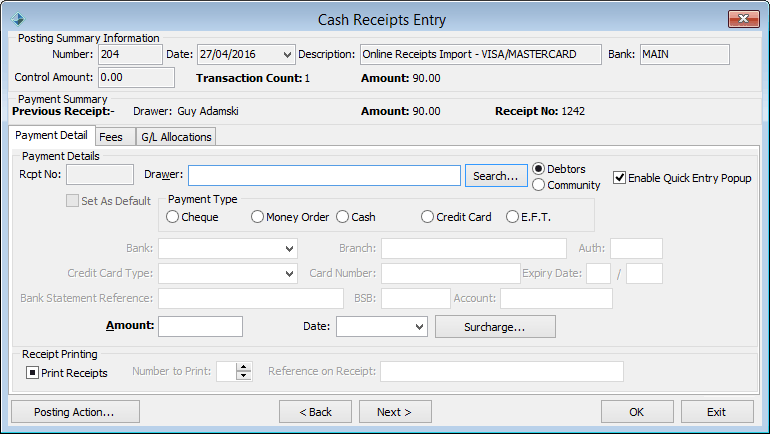Image resolution: width=770 pixels, height=434 pixels.
Task: Increase the Number to Print value
Action: click(x=244, y=367)
